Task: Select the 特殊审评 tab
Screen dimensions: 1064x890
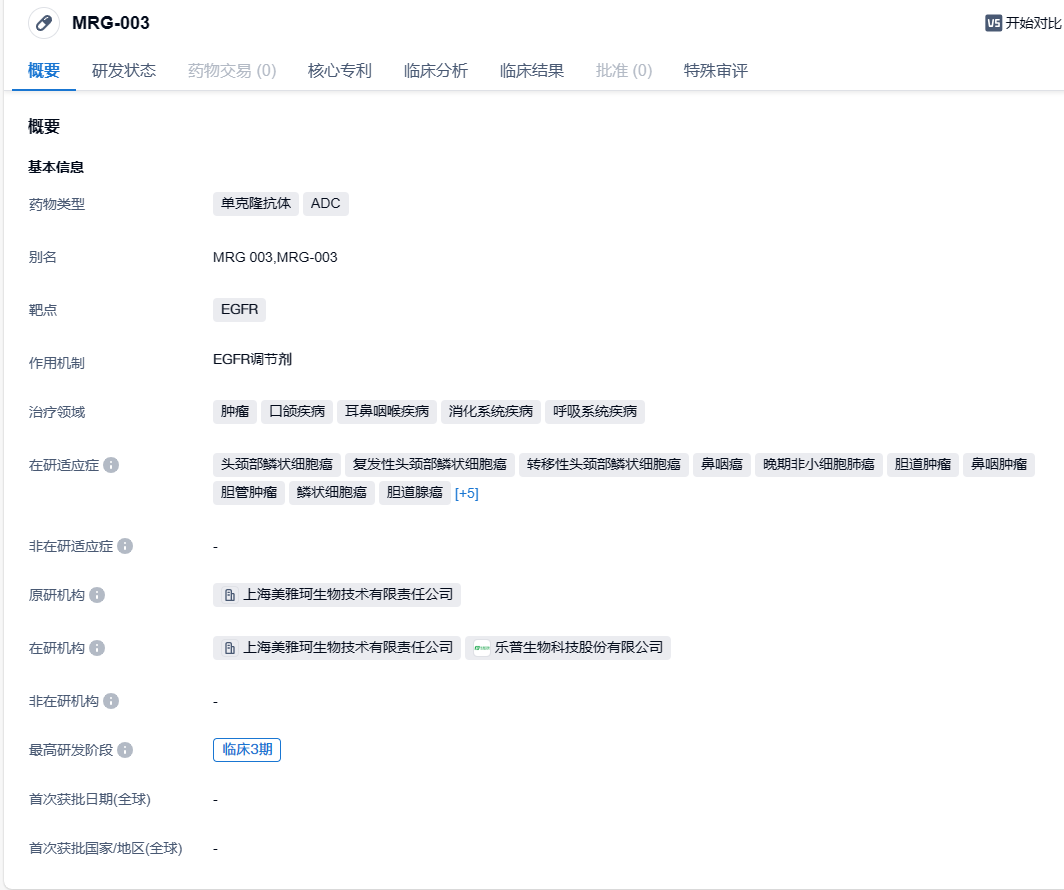Action: [x=716, y=71]
